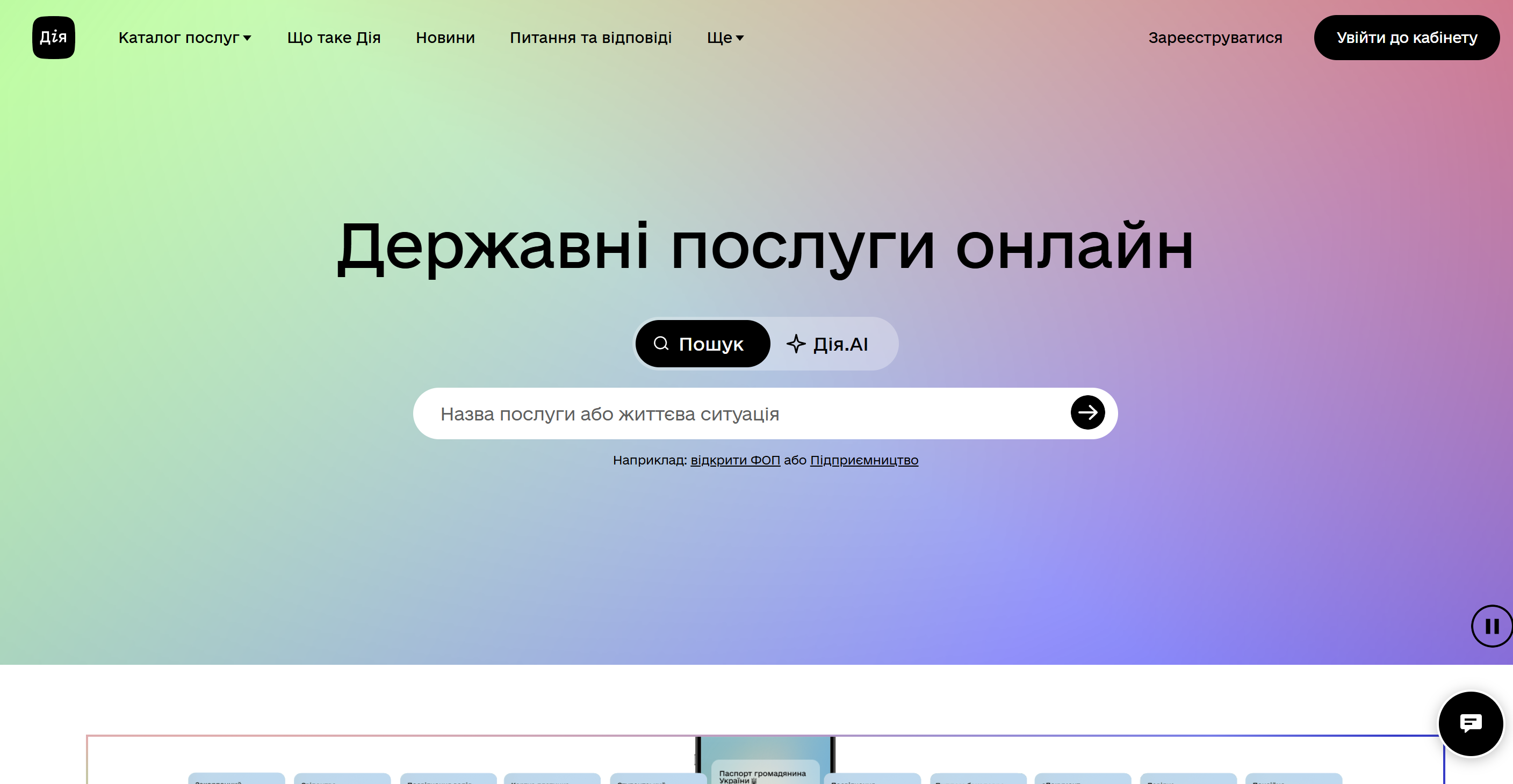Pause the background animation

point(1492,626)
